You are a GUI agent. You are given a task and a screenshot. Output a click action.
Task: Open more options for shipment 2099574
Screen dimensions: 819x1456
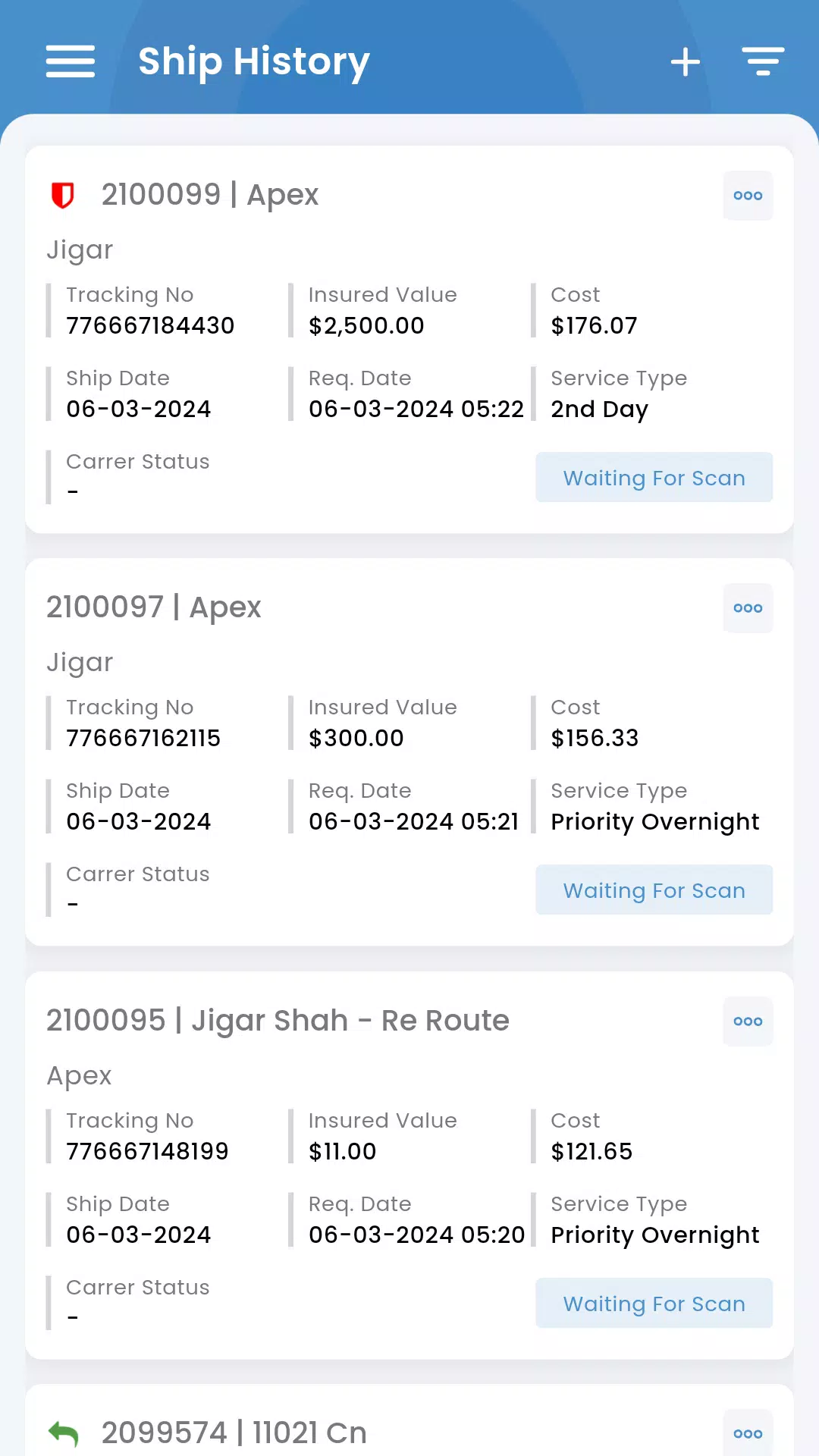(x=748, y=1433)
